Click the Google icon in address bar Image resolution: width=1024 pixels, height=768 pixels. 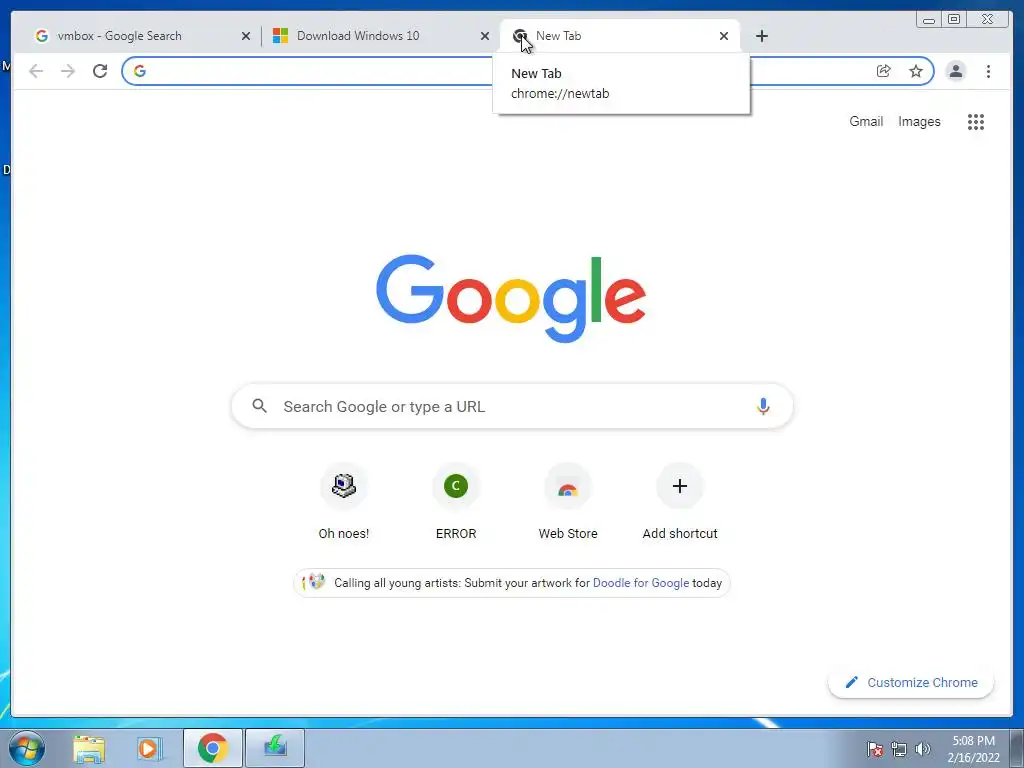click(140, 71)
